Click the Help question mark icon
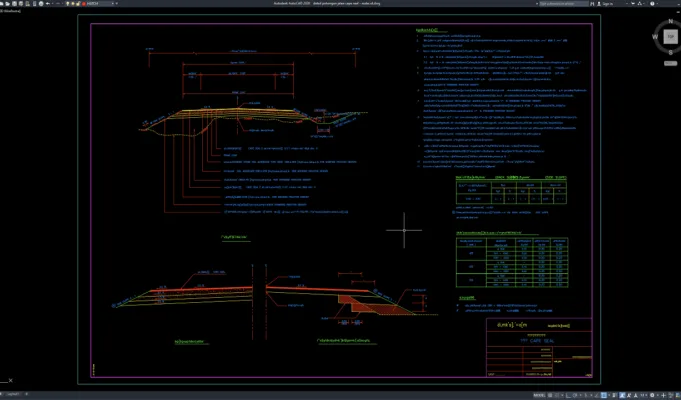Image resolution: width=681 pixels, height=400 pixels. click(x=652, y=3)
